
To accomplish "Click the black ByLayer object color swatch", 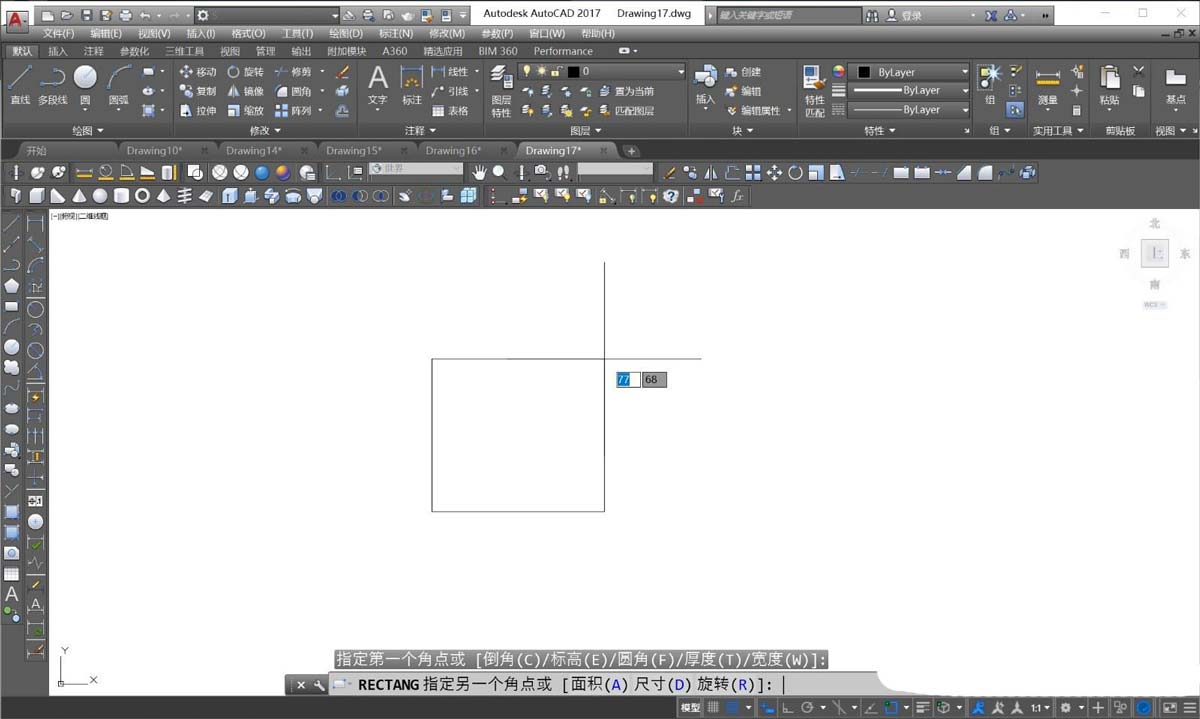I will point(864,72).
